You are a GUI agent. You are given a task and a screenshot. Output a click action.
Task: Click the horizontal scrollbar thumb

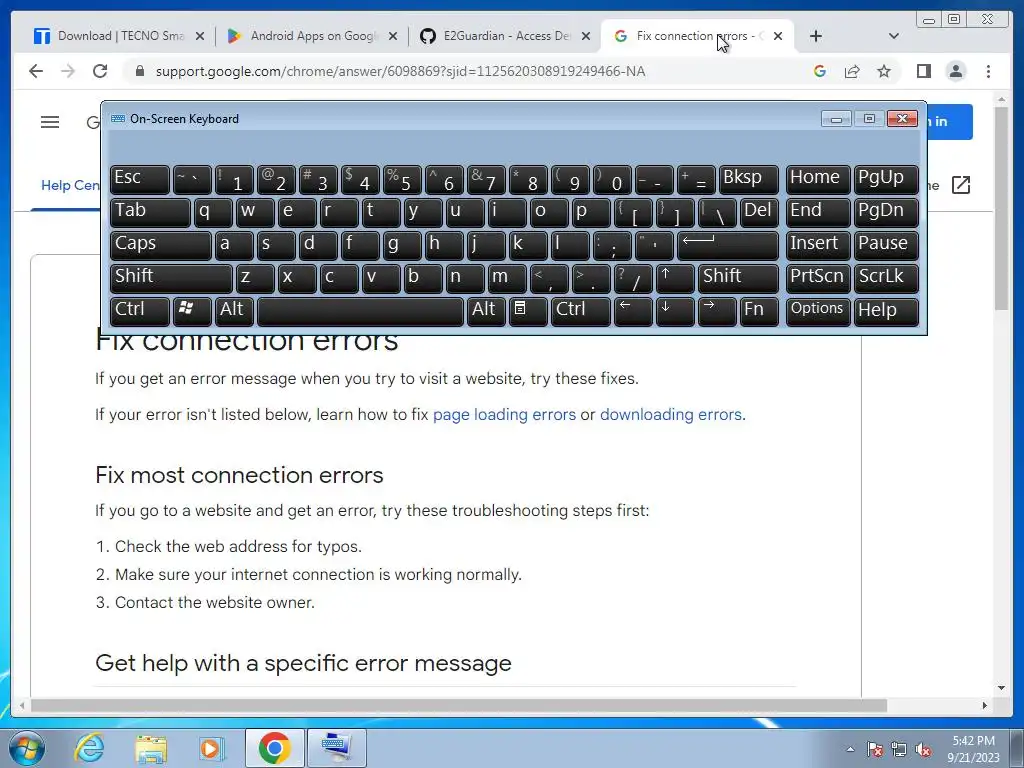coord(458,706)
